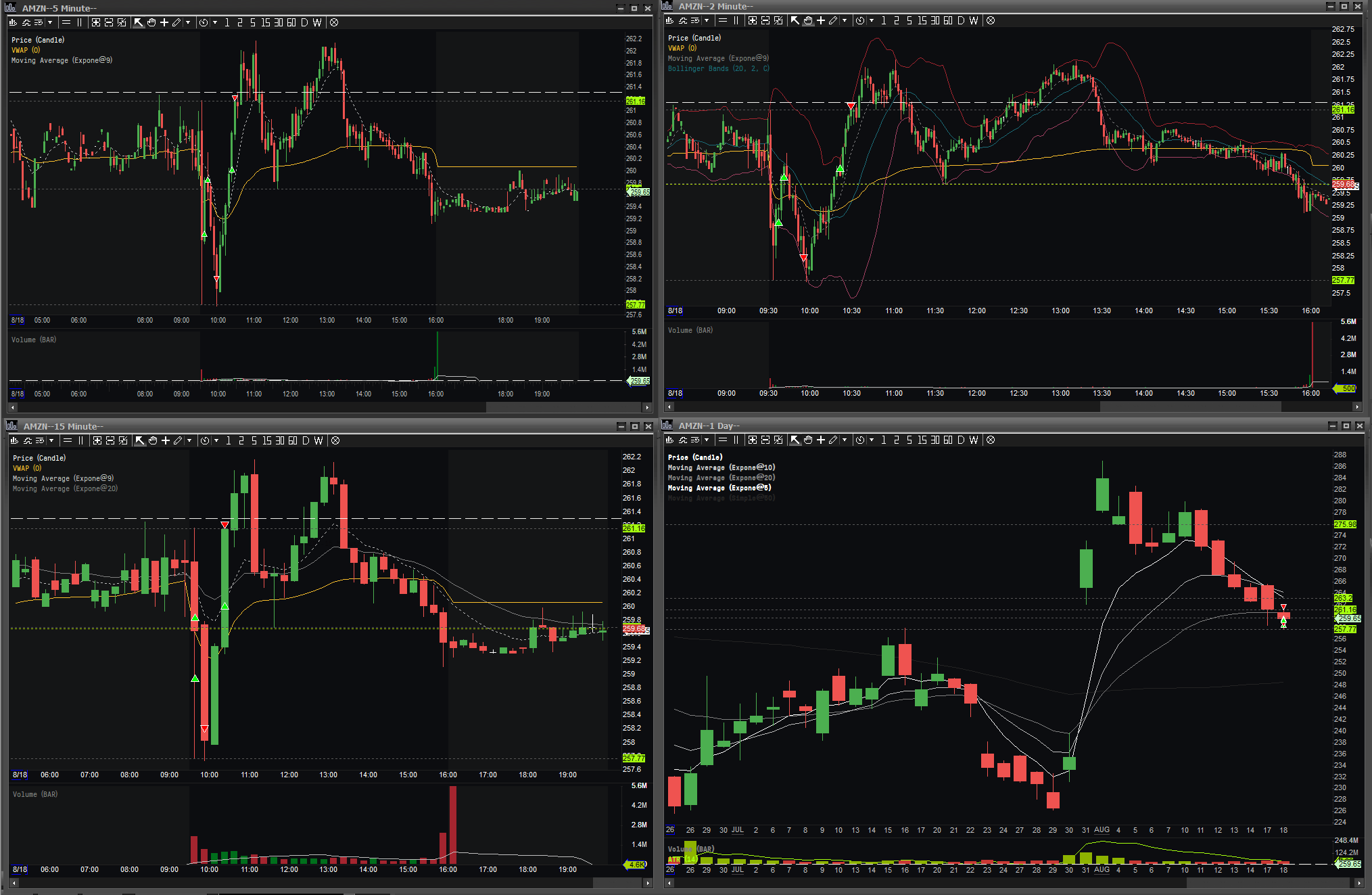Expand drawing tools dropdown in 15 Minute chart
Viewport: 1372px width, 895px height.
[189, 440]
